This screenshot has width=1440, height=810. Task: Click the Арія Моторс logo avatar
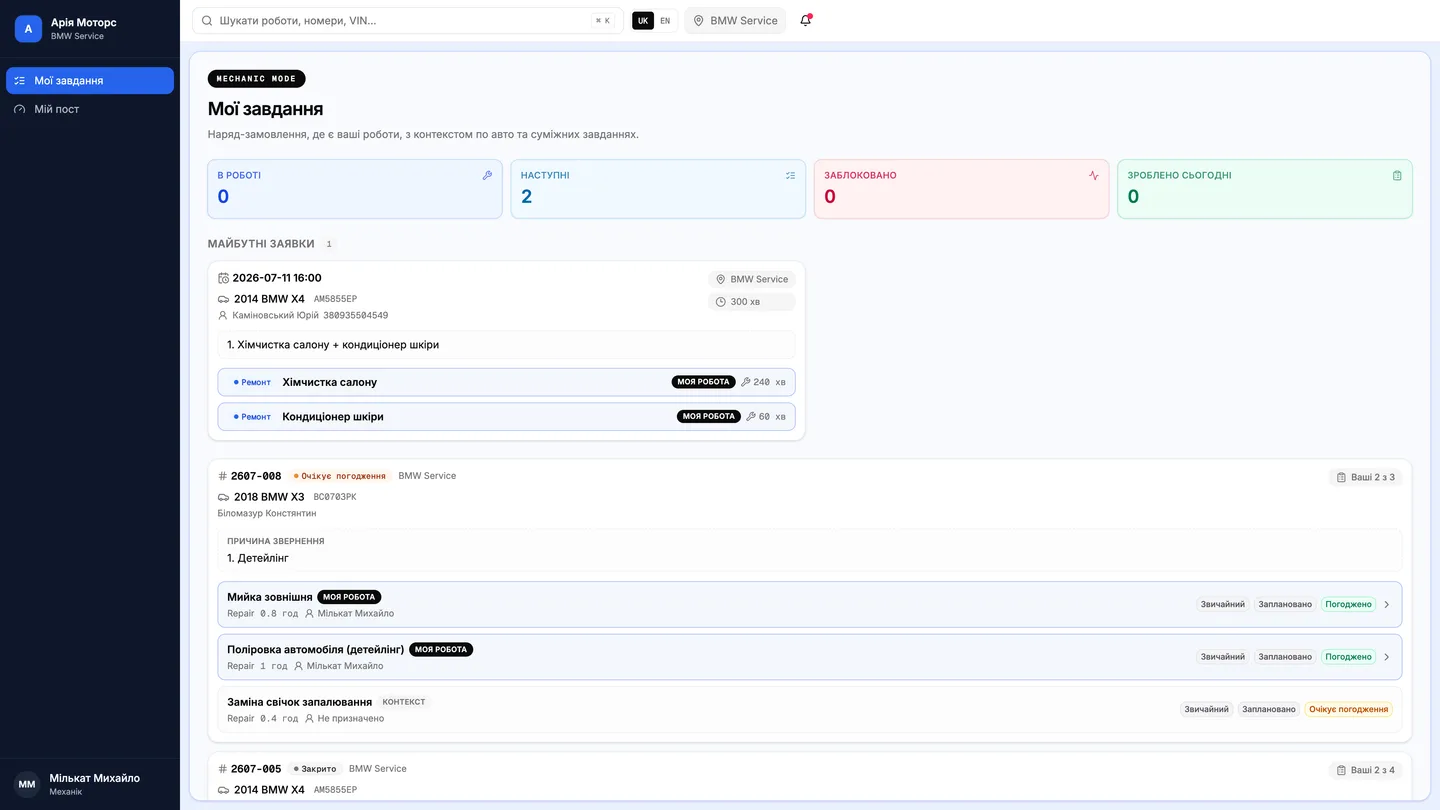tap(28, 29)
